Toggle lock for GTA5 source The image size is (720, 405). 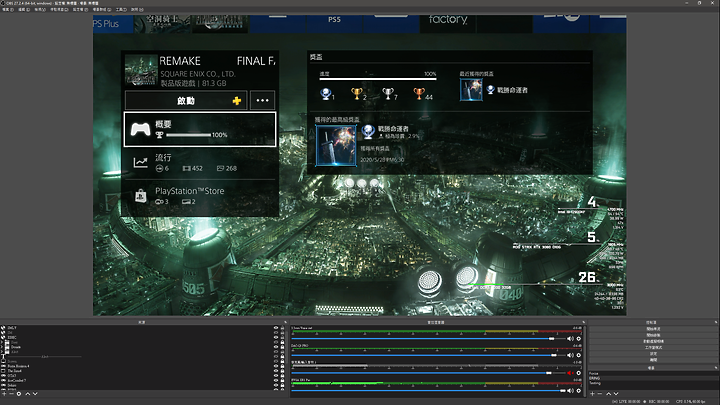pyautogui.click(x=282, y=376)
